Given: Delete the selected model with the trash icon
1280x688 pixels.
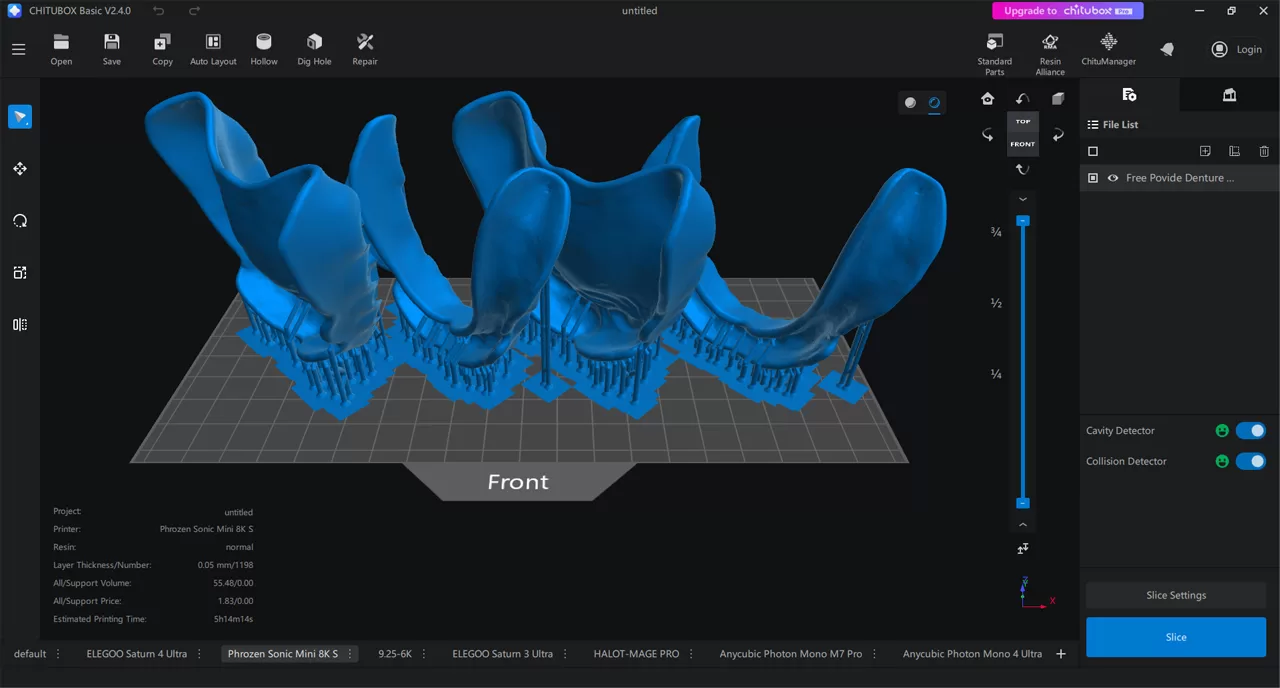Looking at the screenshot, I should click(x=1264, y=151).
